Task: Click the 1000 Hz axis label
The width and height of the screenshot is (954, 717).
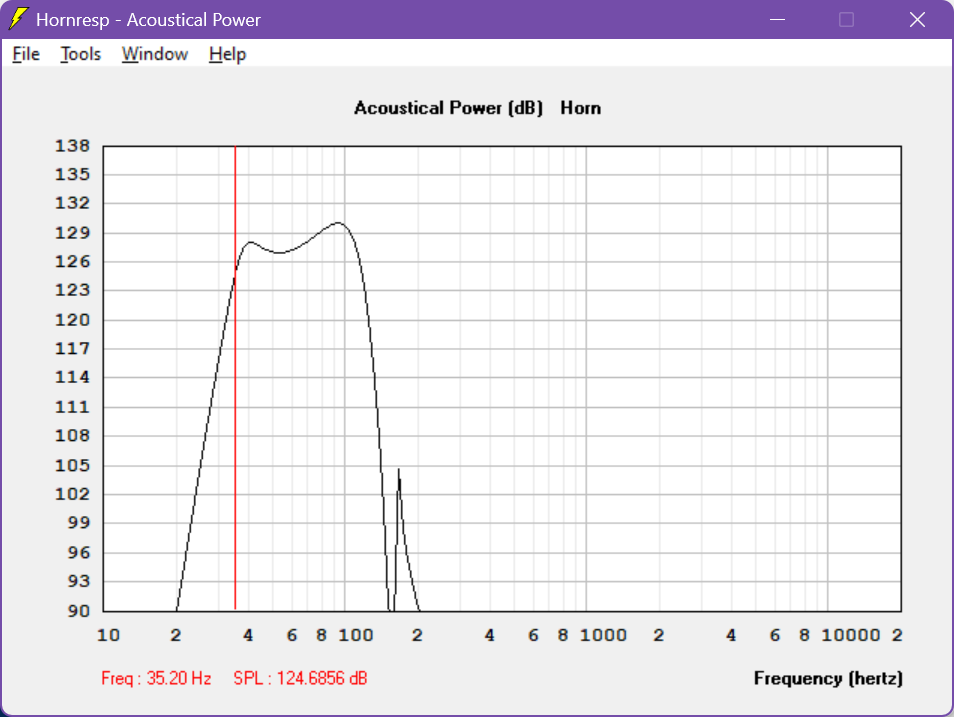Action: 603,635
